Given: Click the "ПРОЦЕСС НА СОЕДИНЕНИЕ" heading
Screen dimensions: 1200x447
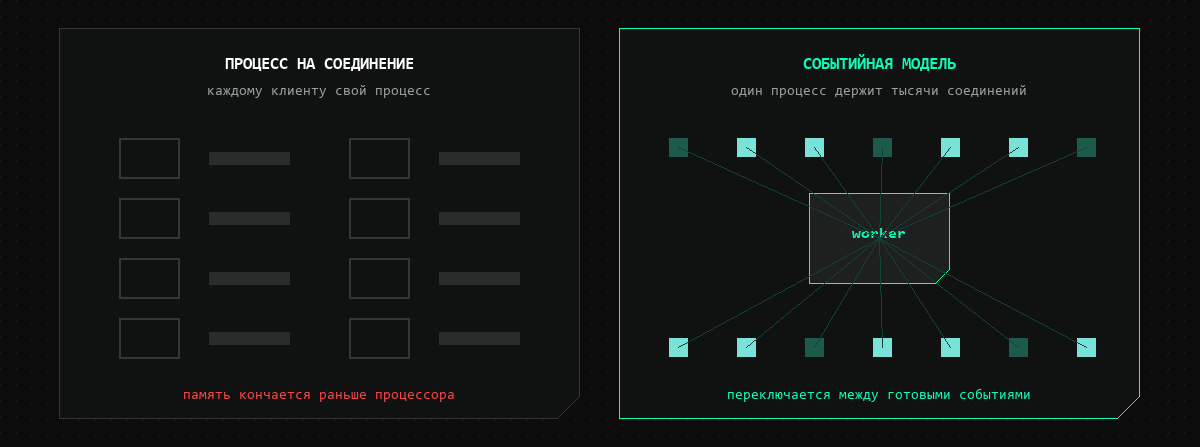Looking at the screenshot, I should click(319, 64).
